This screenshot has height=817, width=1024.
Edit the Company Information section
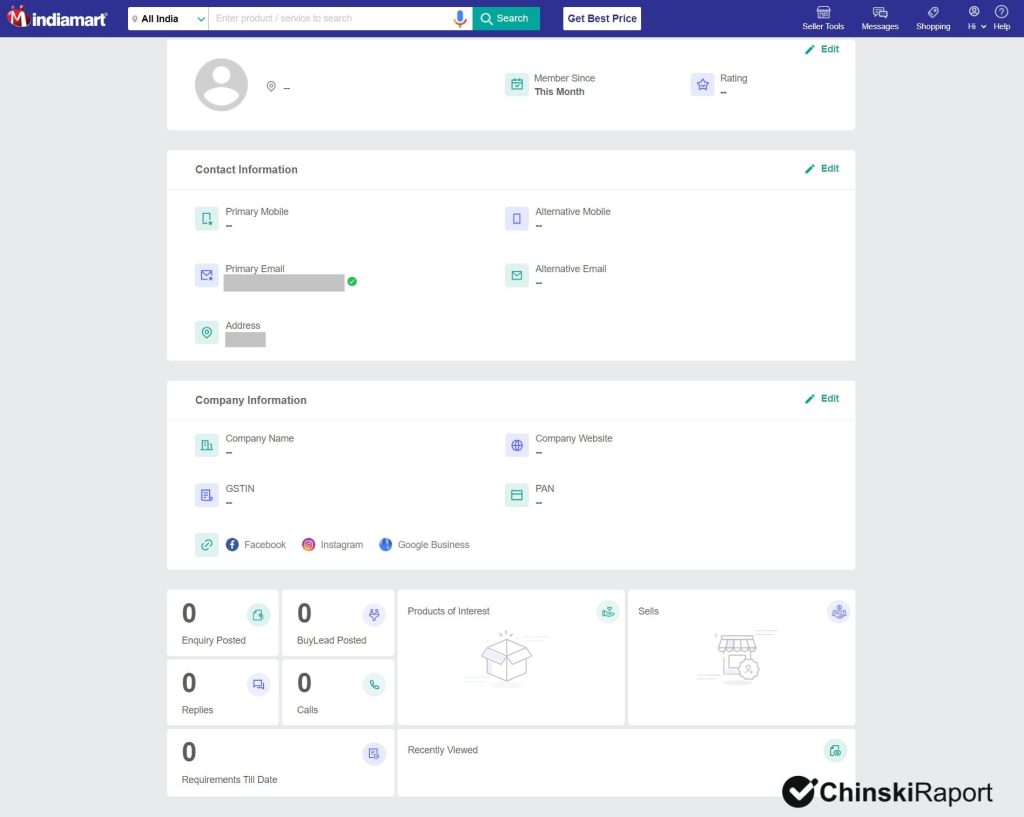[x=822, y=398]
